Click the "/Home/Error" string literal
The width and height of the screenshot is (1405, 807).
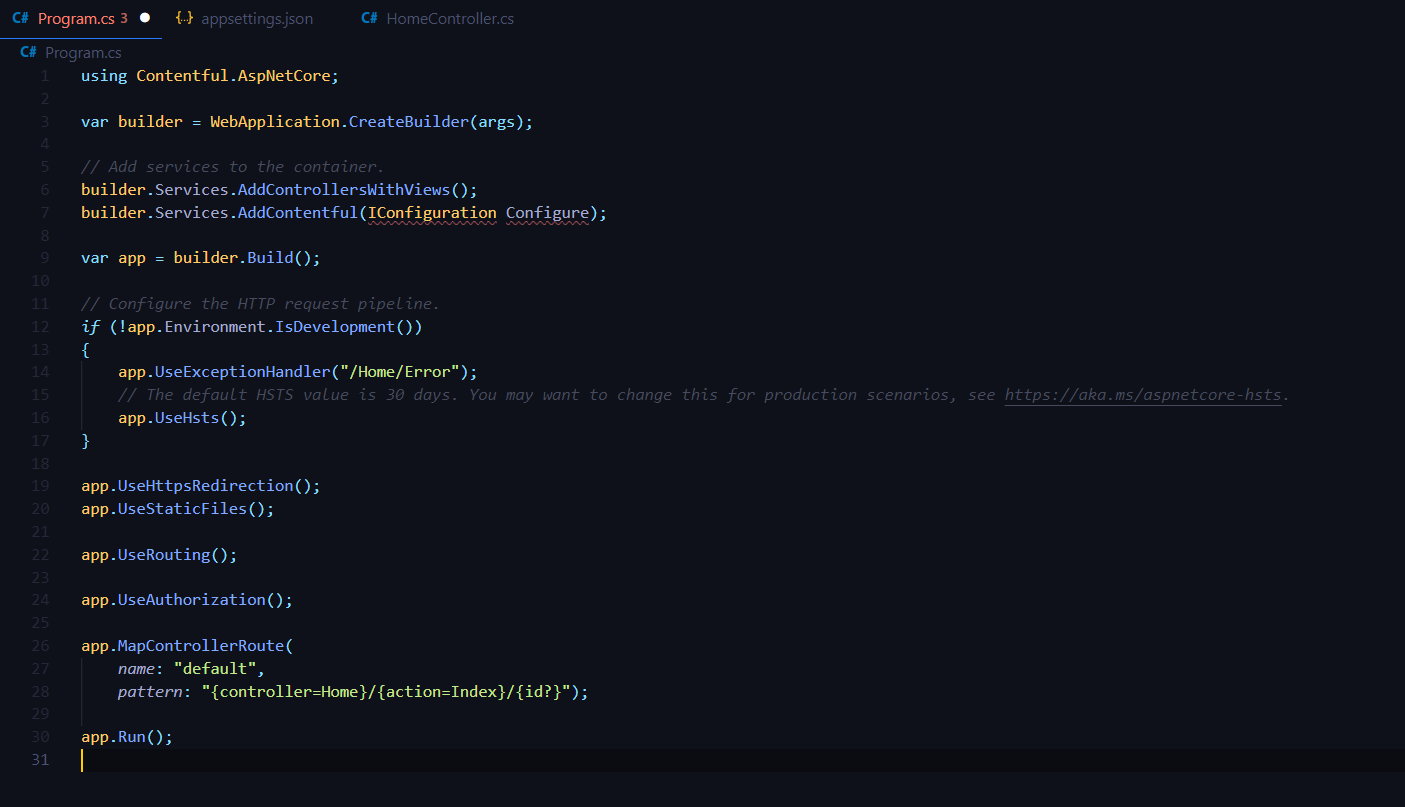(x=399, y=372)
